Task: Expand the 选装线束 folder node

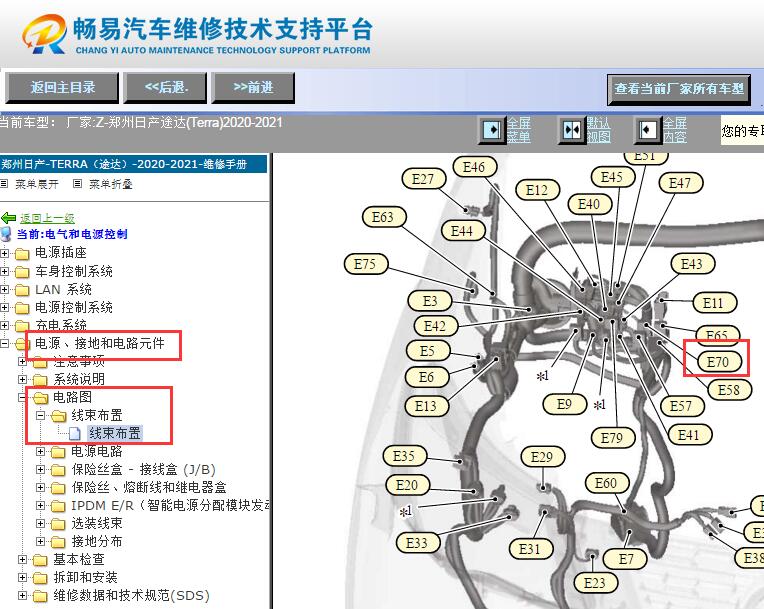Action: tap(40, 524)
